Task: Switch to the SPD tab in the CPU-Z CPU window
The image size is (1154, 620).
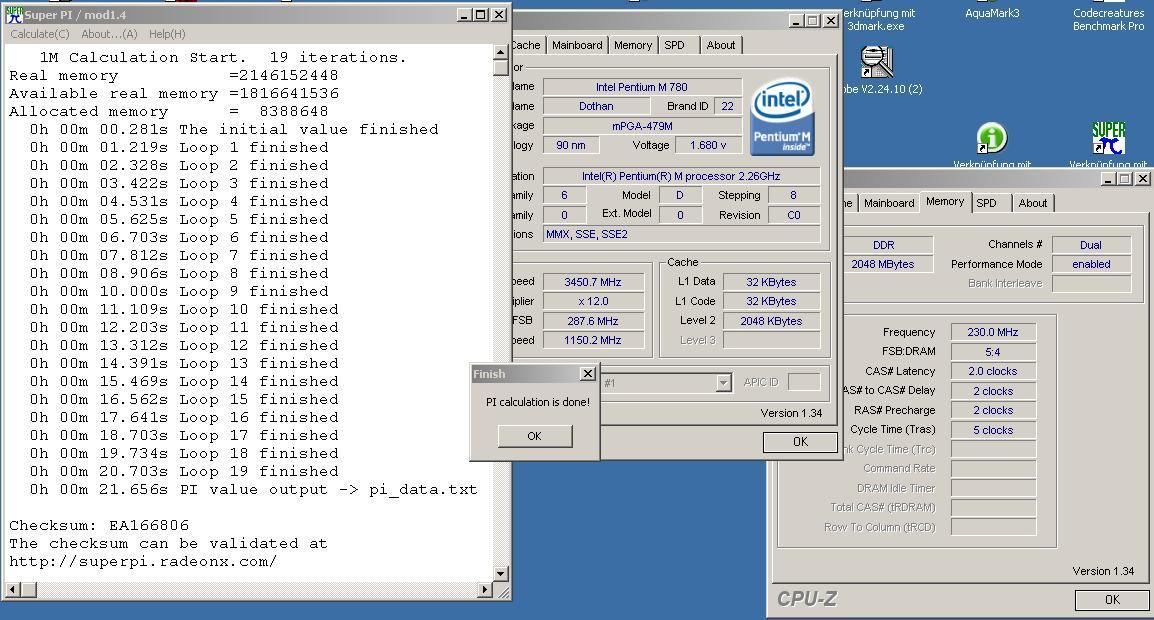Action: click(x=674, y=45)
